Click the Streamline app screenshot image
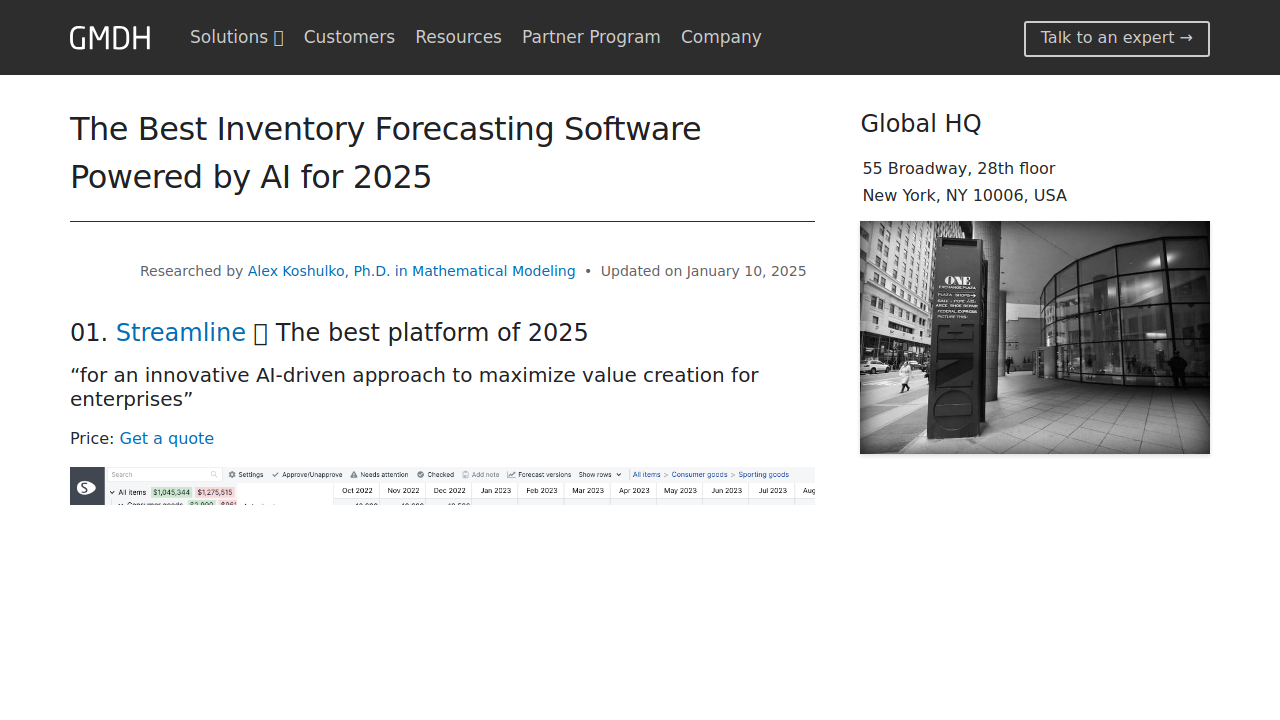This screenshot has height=720, width=1280. pyautogui.click(x=442, y=486)
